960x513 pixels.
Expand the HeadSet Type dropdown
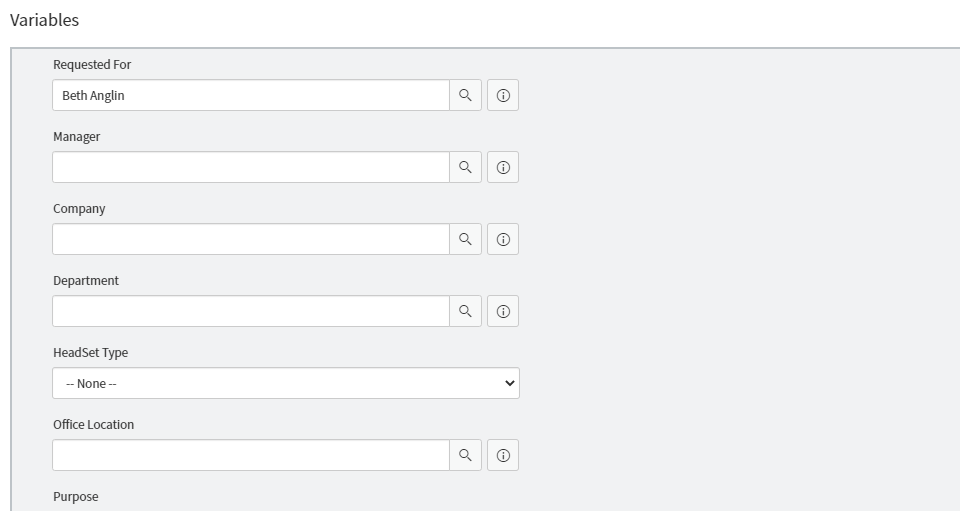(286, 383)
